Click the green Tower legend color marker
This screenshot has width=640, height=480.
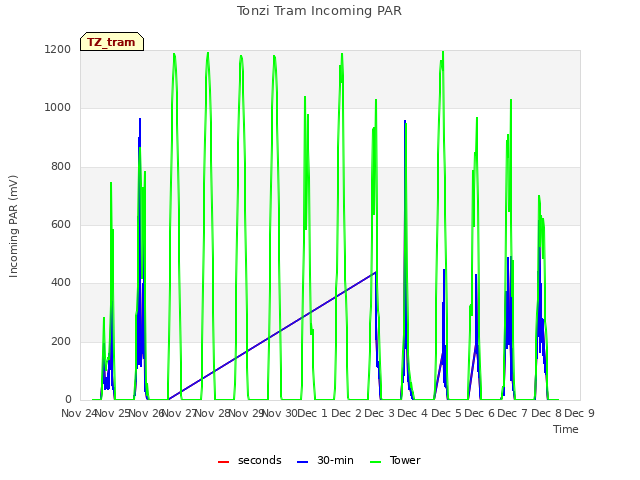(x=375, y=462)
